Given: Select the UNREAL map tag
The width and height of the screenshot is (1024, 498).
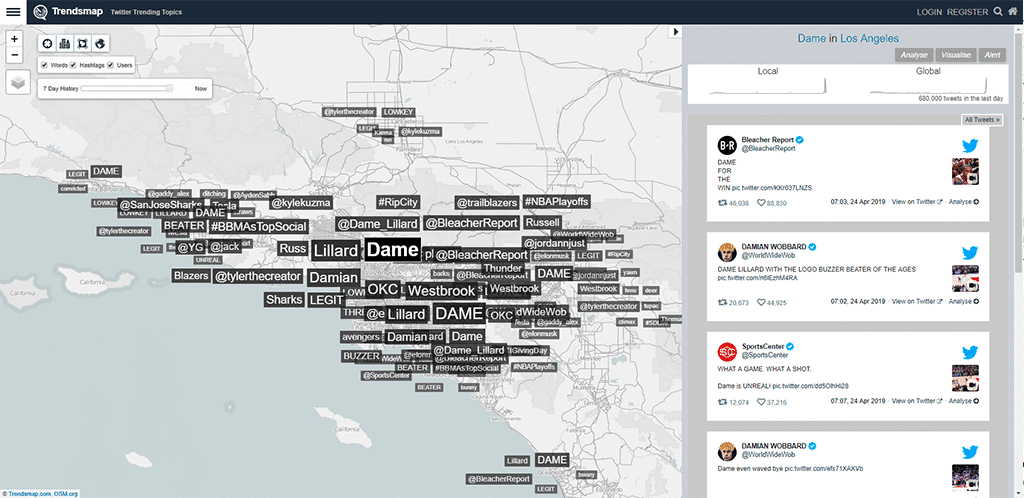Looking at the screenshot, I should (208, 260).
